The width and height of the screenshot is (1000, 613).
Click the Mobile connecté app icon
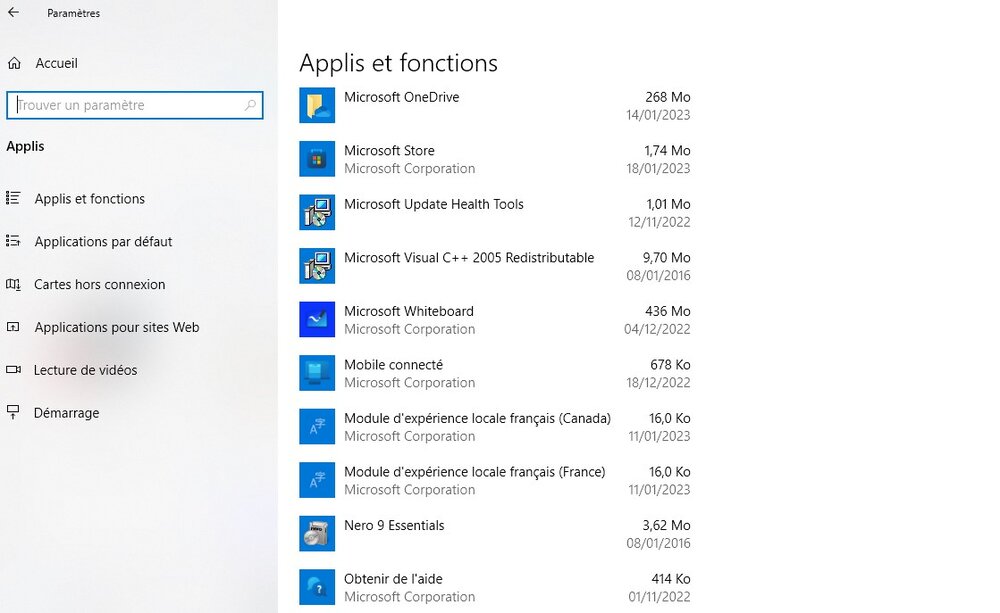pyautogui.click(x=317, y=373)
